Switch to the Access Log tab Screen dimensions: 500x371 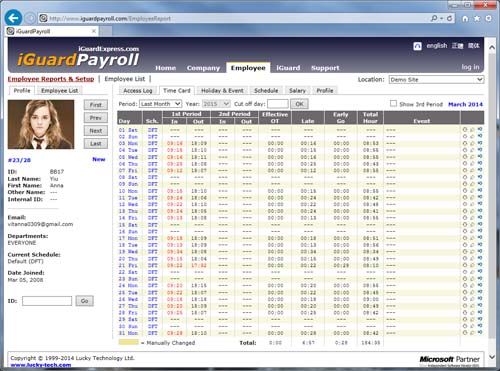tap(138, 90)
